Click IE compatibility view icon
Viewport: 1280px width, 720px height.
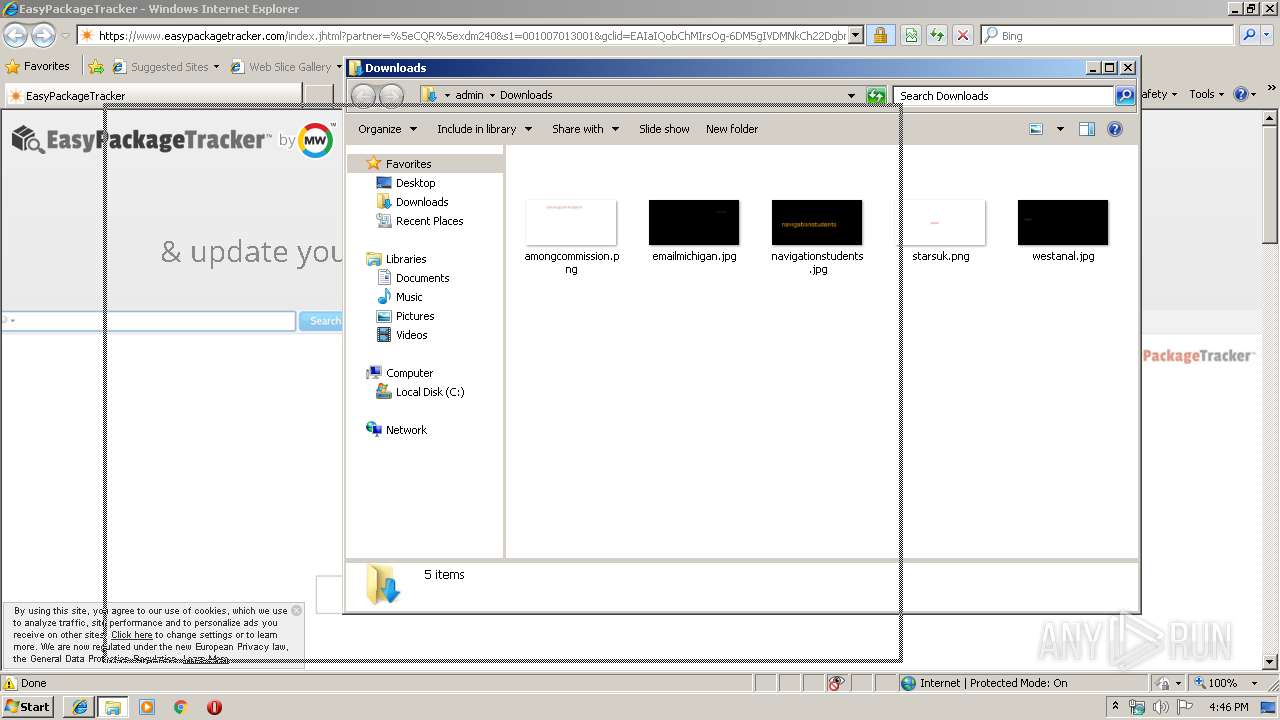910,36
